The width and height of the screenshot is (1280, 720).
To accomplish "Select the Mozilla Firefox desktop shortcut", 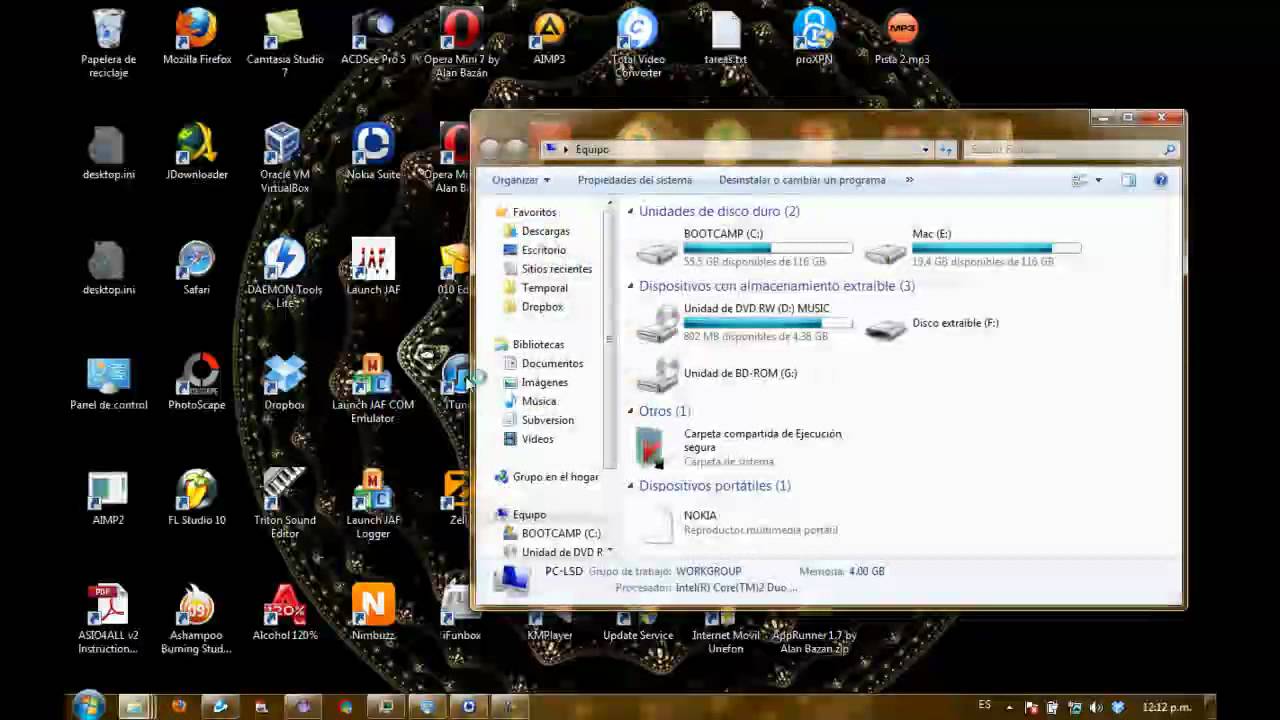I will point(197,38).
